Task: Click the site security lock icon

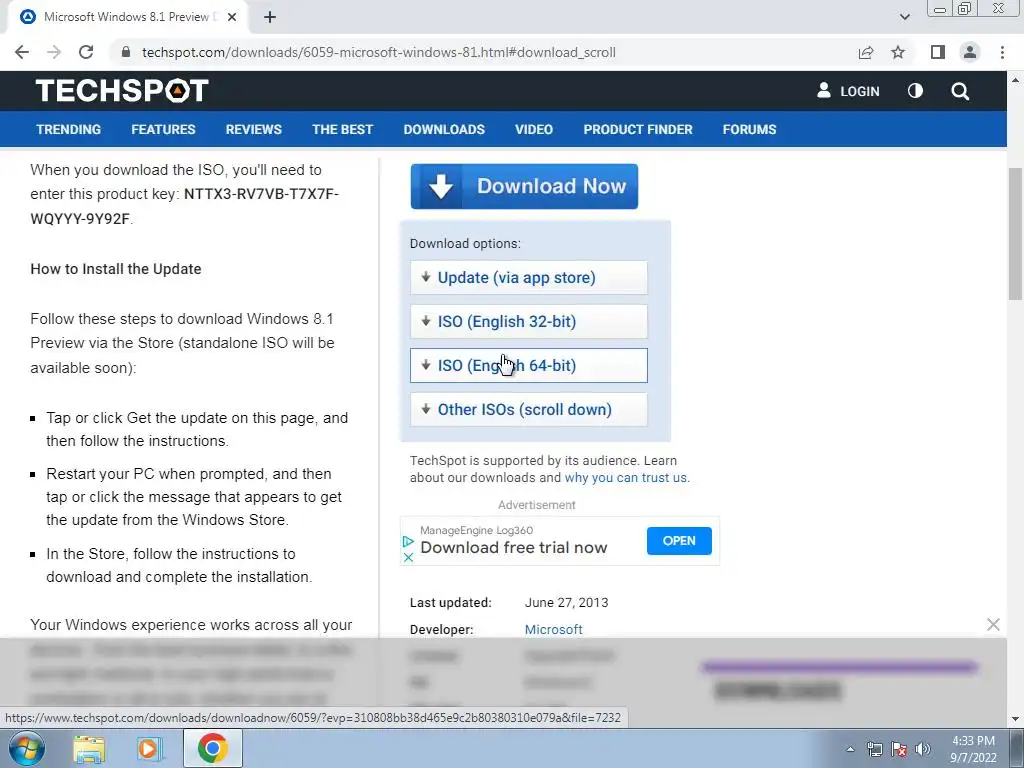Action: click(126, 52)
